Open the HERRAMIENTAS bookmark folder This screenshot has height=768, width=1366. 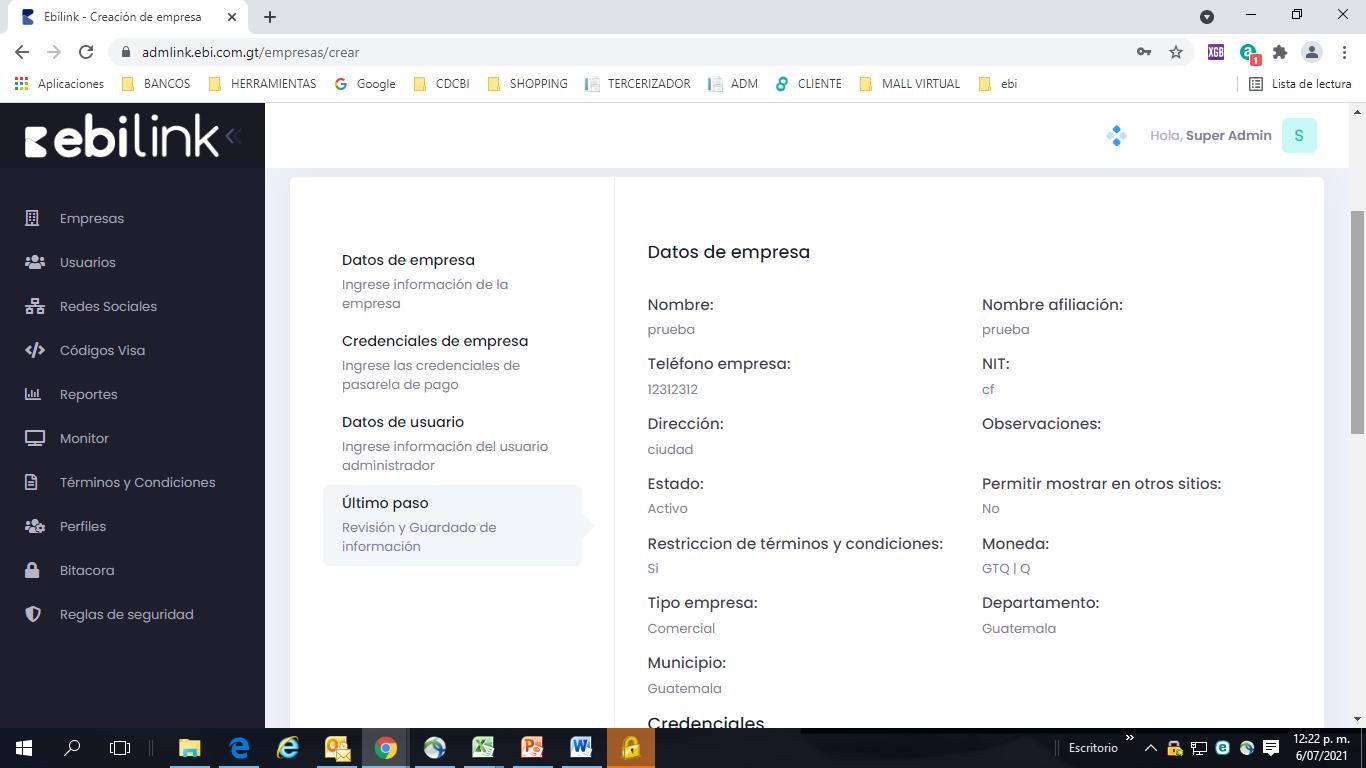coord(262,84)
